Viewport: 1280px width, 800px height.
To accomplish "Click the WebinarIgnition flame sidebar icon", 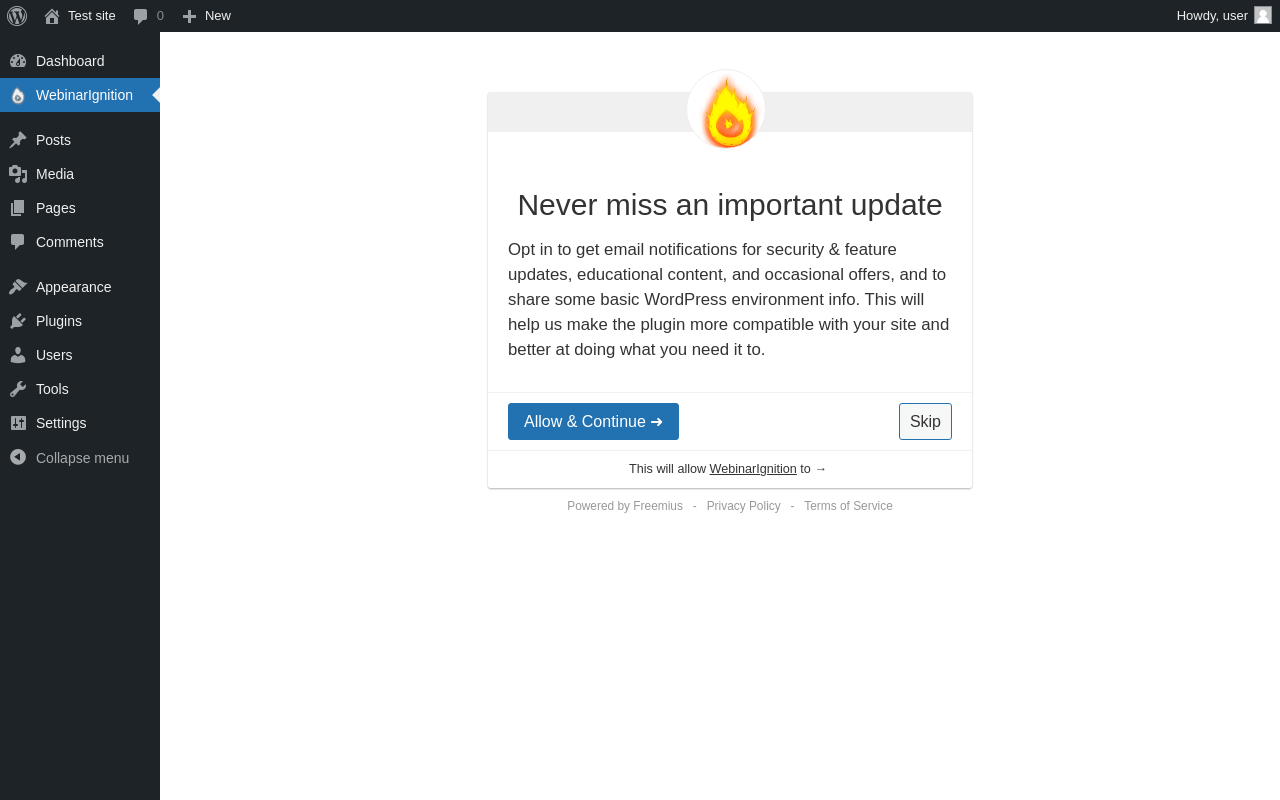I will click(18, 95).
